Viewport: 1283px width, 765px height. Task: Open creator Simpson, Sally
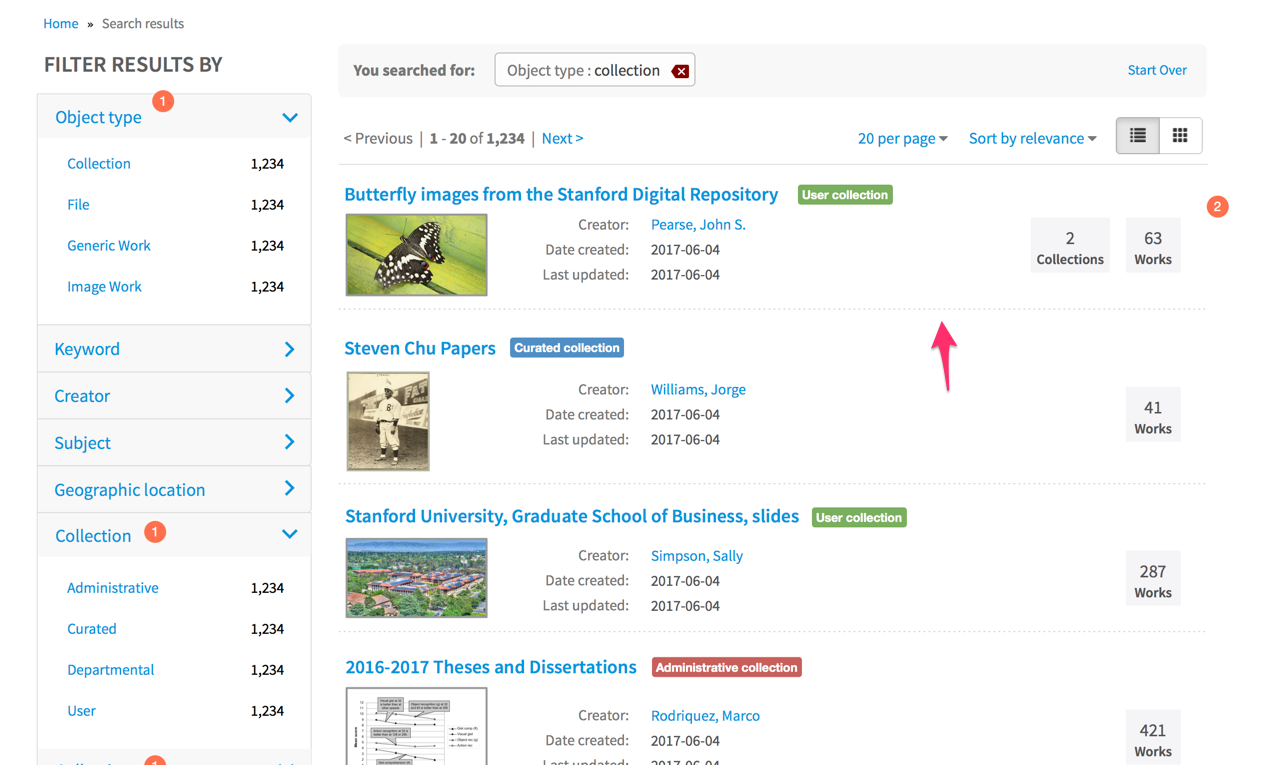click(697, 556)
